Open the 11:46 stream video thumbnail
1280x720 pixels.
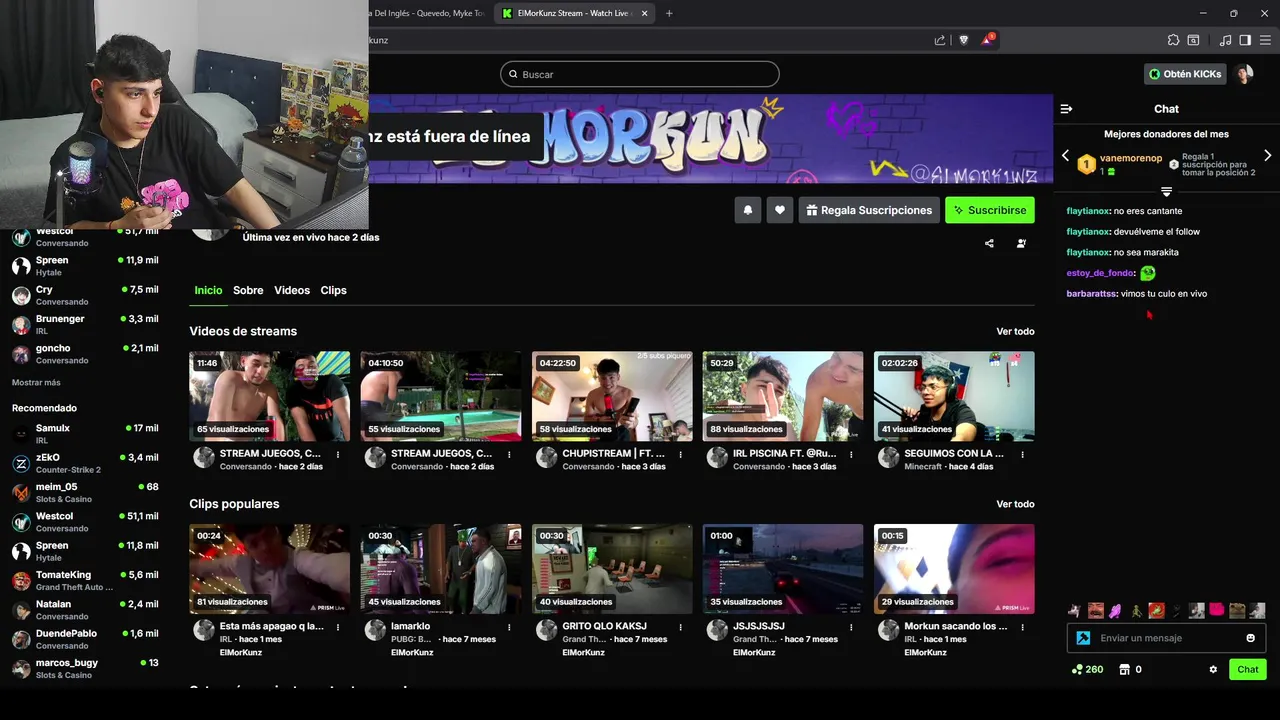click(x=270, y=396)
